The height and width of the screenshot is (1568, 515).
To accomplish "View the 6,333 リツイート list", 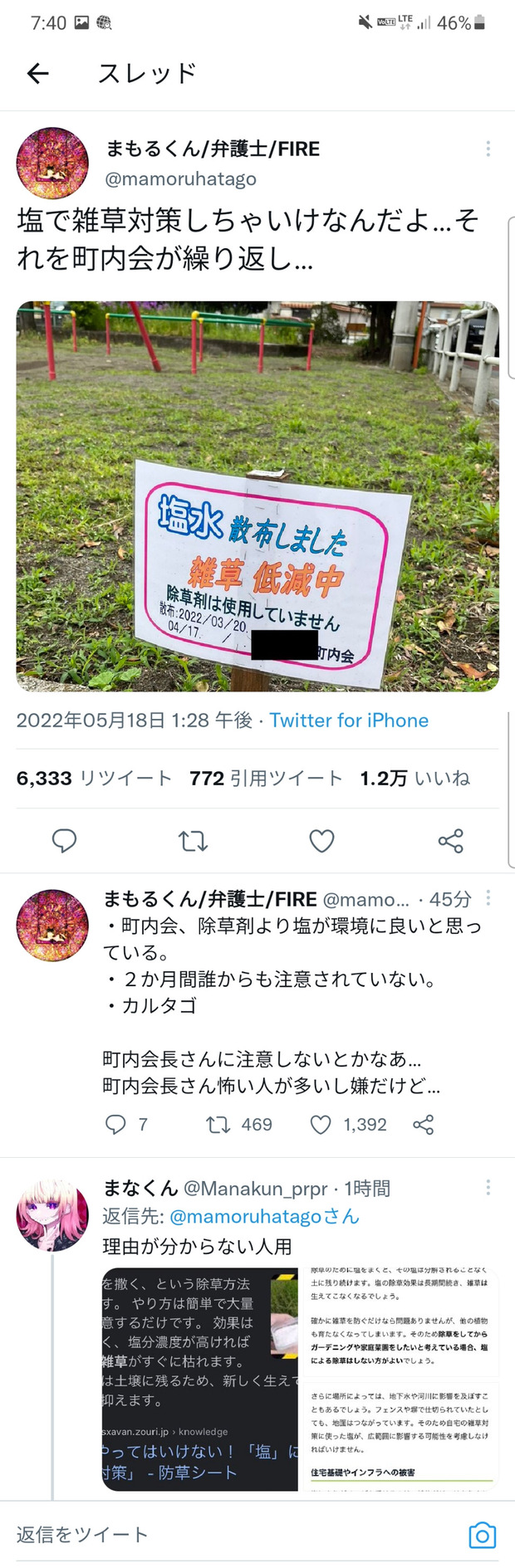I will pyautogui.click(x=94, y=778).
